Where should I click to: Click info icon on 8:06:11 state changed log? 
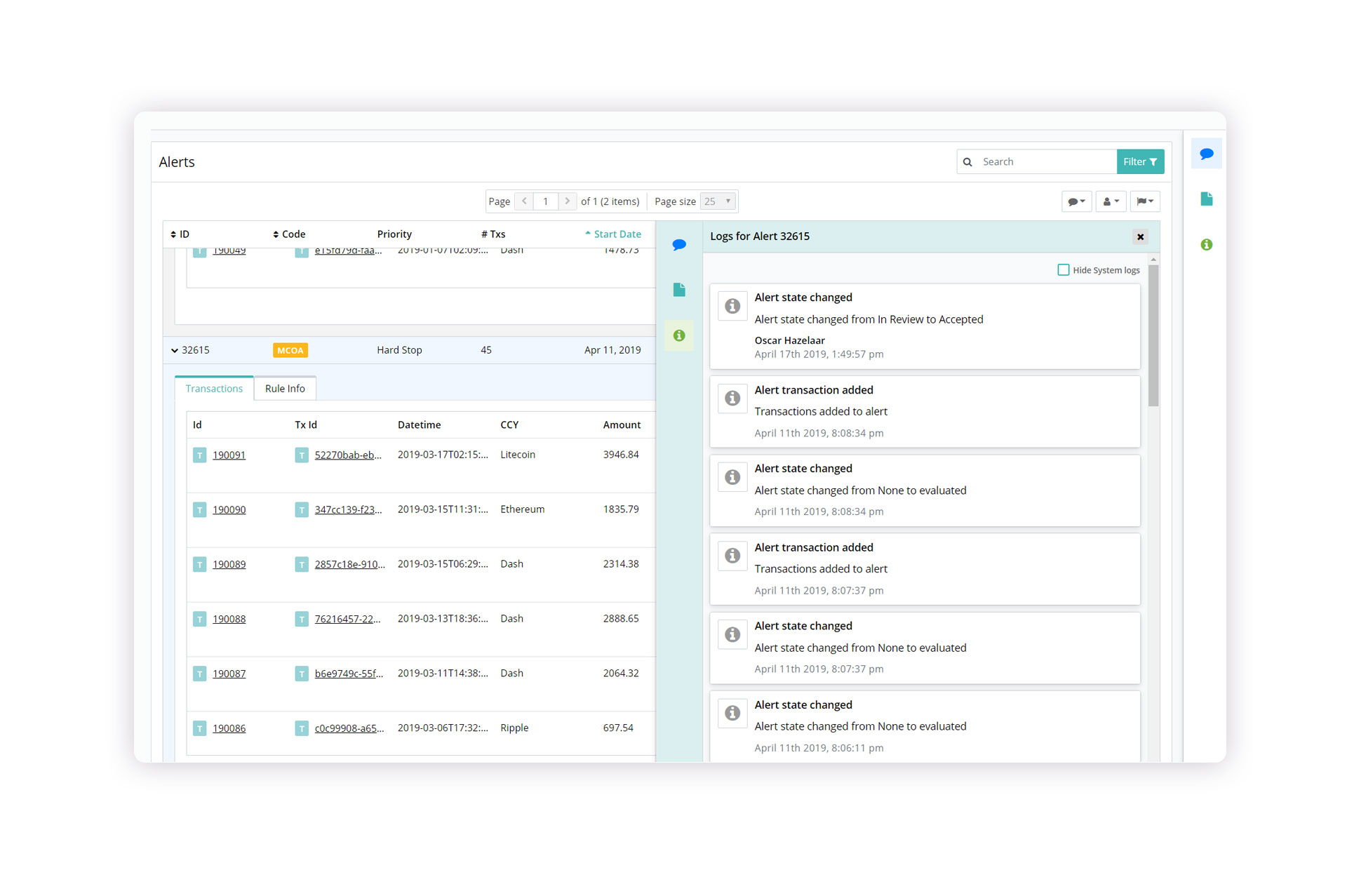[x=732, y=713]
